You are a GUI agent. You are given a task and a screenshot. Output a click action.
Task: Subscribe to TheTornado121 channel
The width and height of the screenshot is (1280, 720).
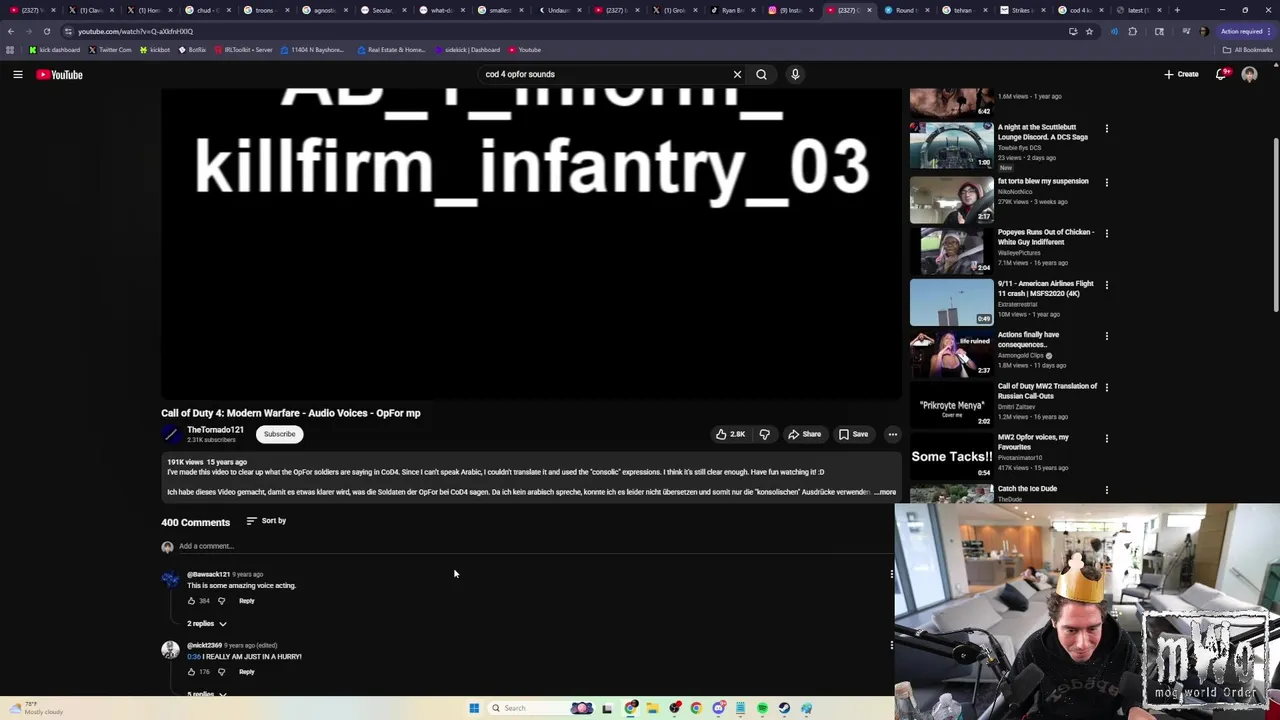point(279,434)
